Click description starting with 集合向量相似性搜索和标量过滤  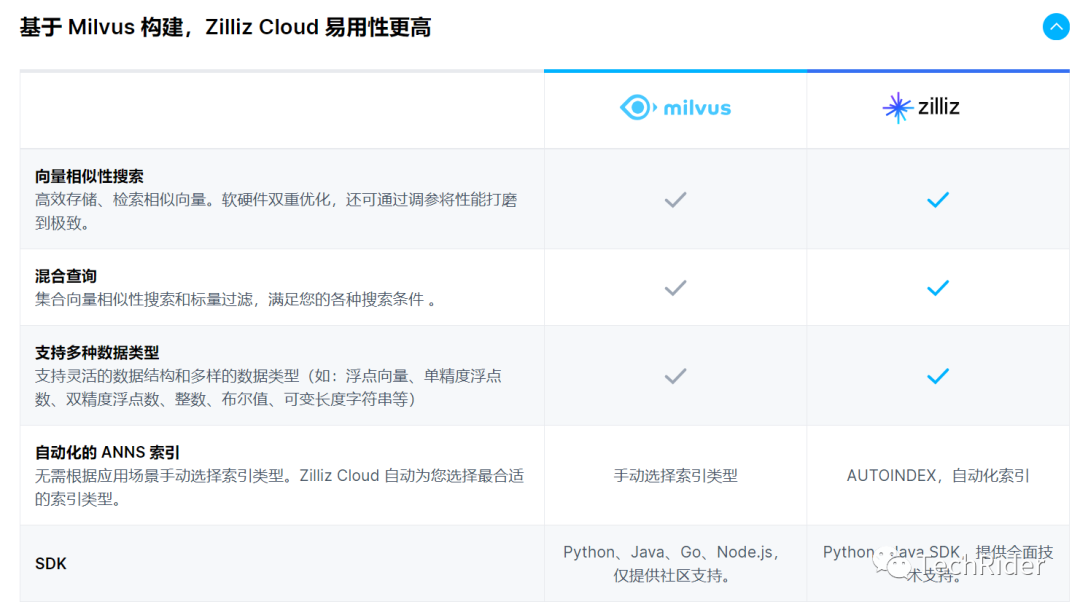(x=236, y=299)
